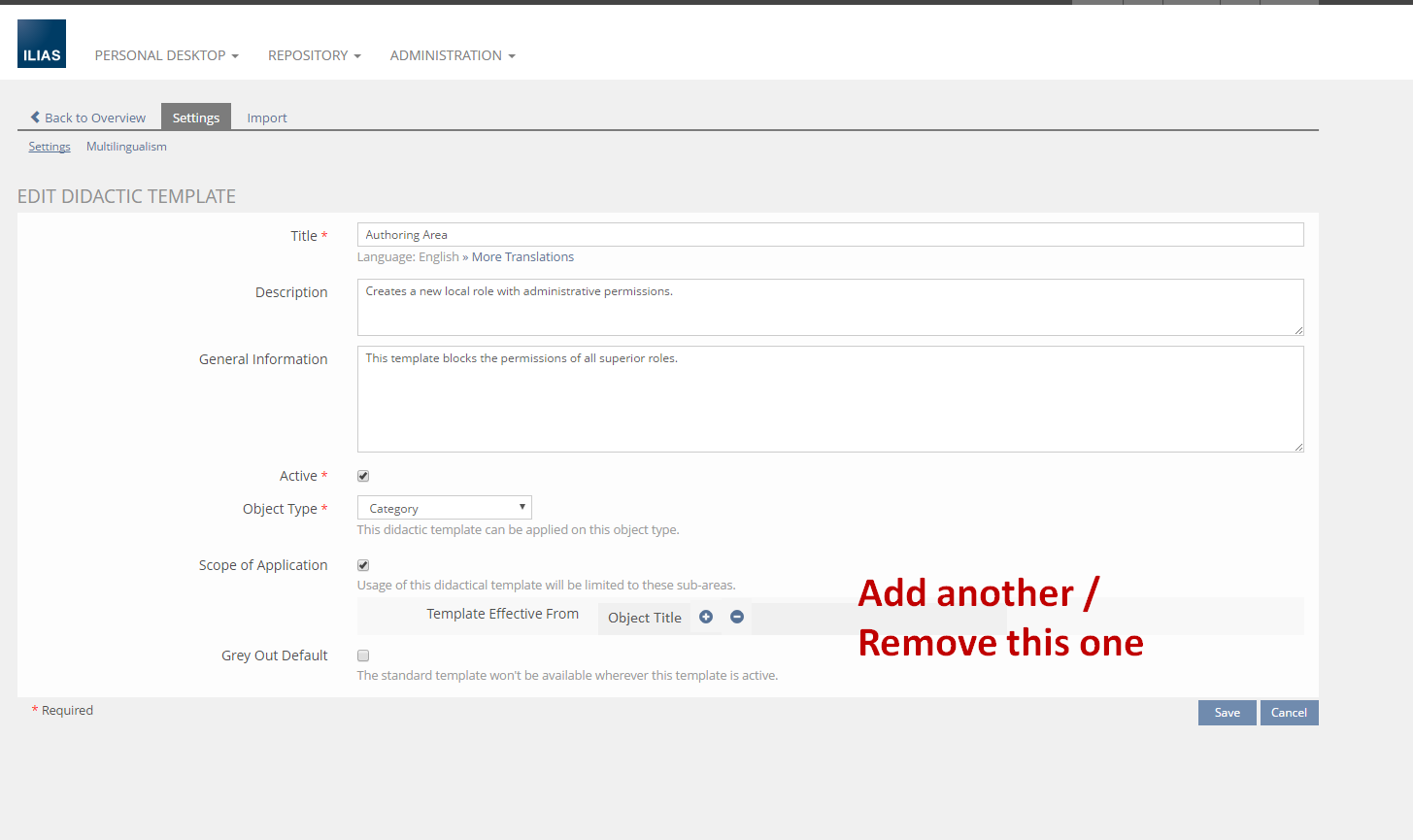Open the Object Type dropdown

click(x=444, y=508)
